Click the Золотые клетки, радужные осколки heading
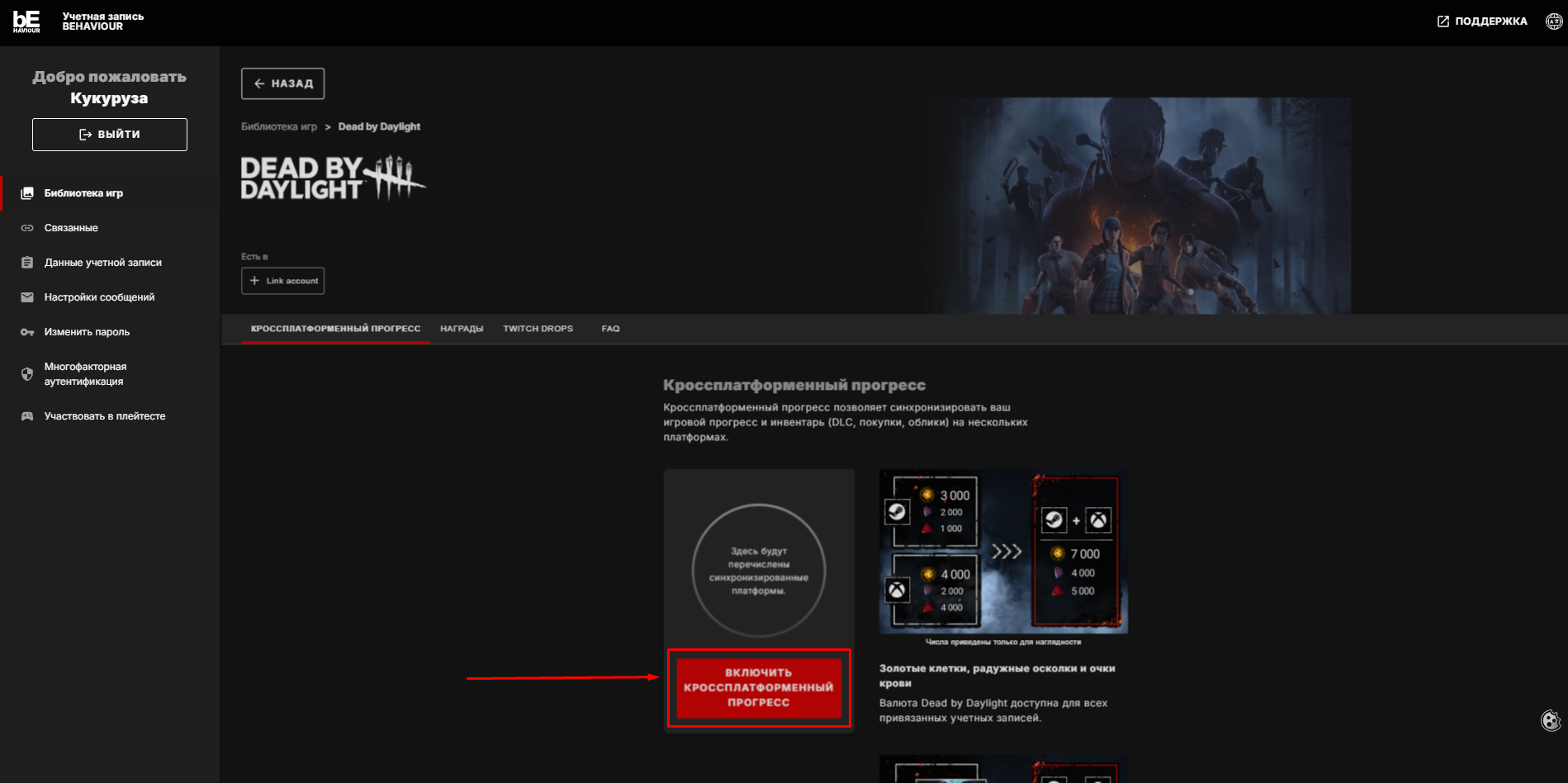Image resolution: width=1568 pixels, height=783 pixels. click(997, 676)
